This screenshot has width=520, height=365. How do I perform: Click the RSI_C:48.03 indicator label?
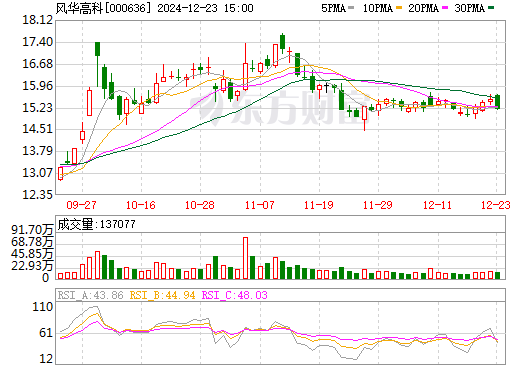[235, 295]
